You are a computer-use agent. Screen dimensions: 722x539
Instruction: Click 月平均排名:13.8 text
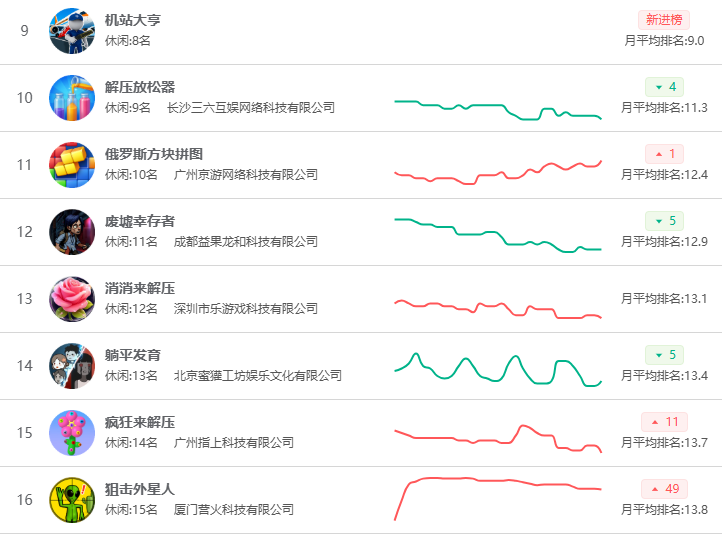664,510
